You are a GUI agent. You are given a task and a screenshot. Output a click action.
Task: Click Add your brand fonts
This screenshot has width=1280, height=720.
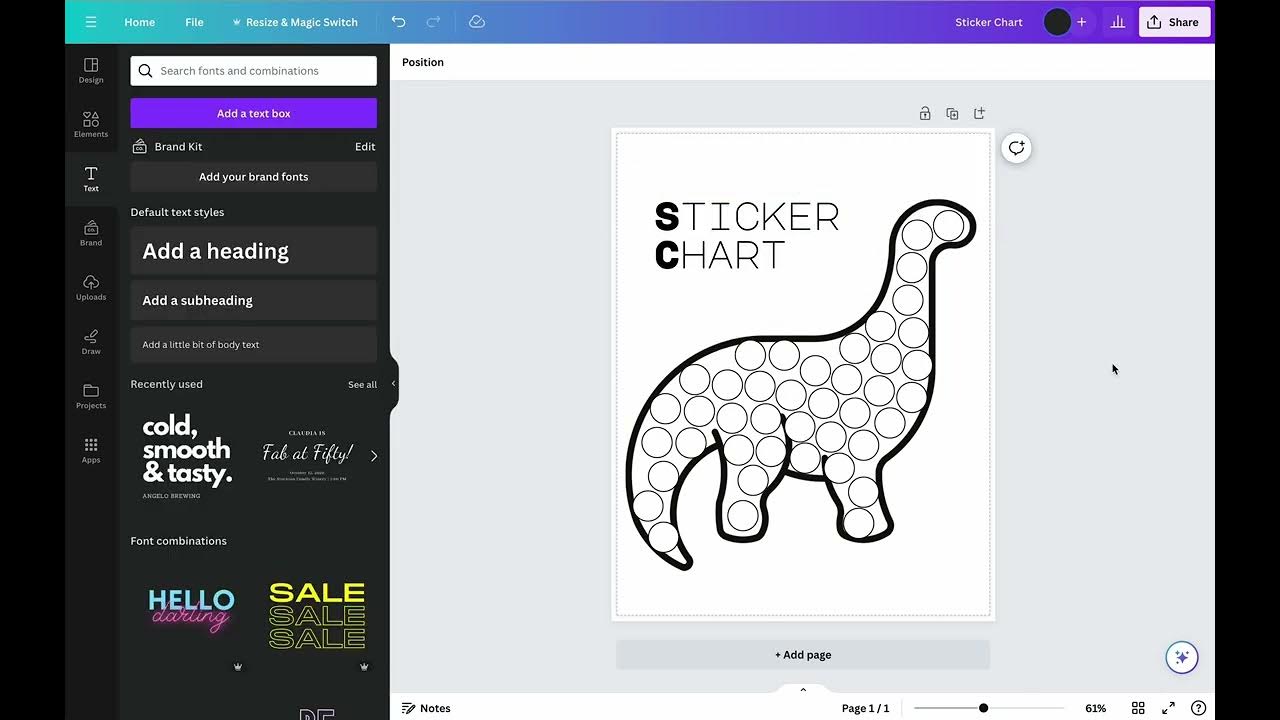click(254, 177)
